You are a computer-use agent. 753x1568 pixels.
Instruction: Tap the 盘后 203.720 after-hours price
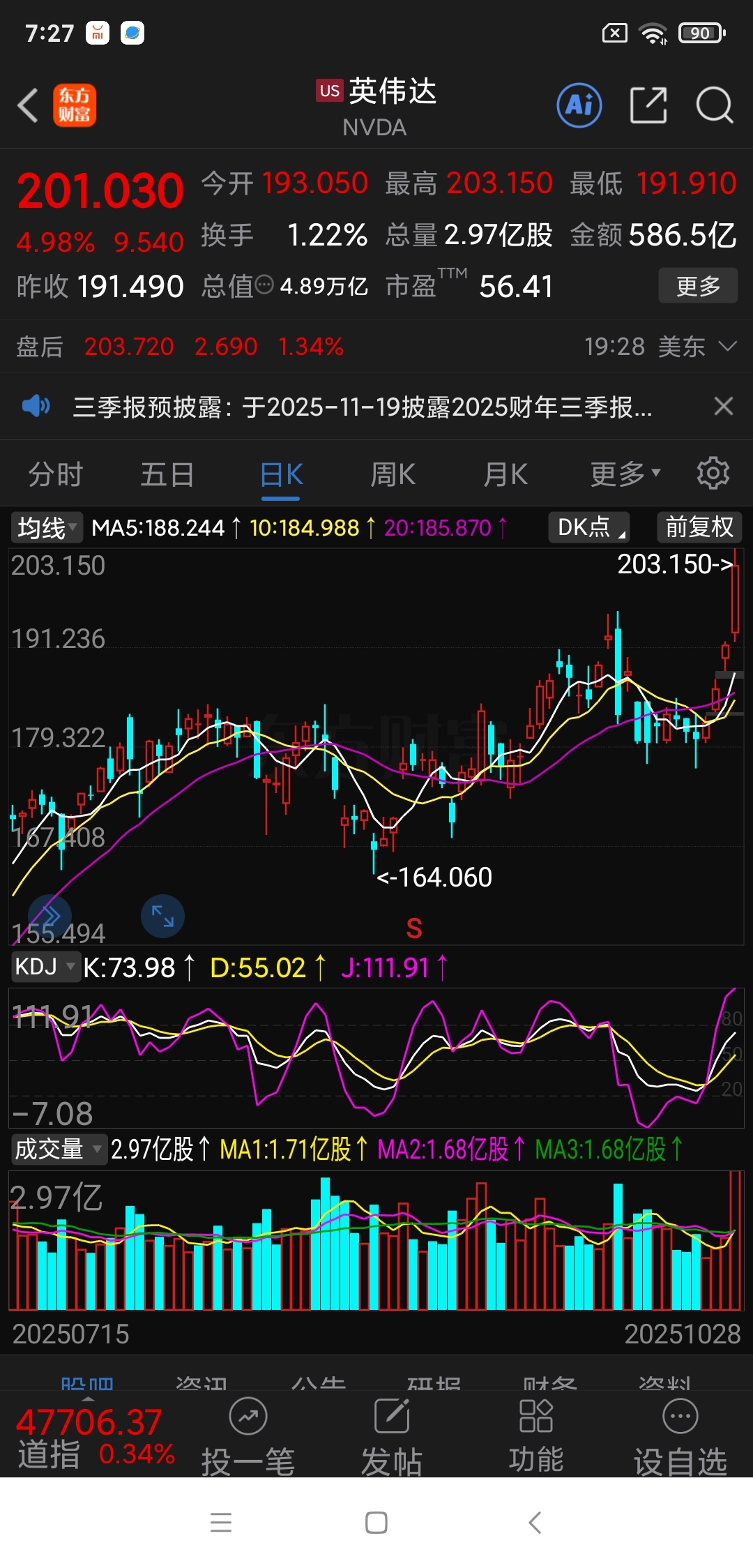click(x=128, y=346)
